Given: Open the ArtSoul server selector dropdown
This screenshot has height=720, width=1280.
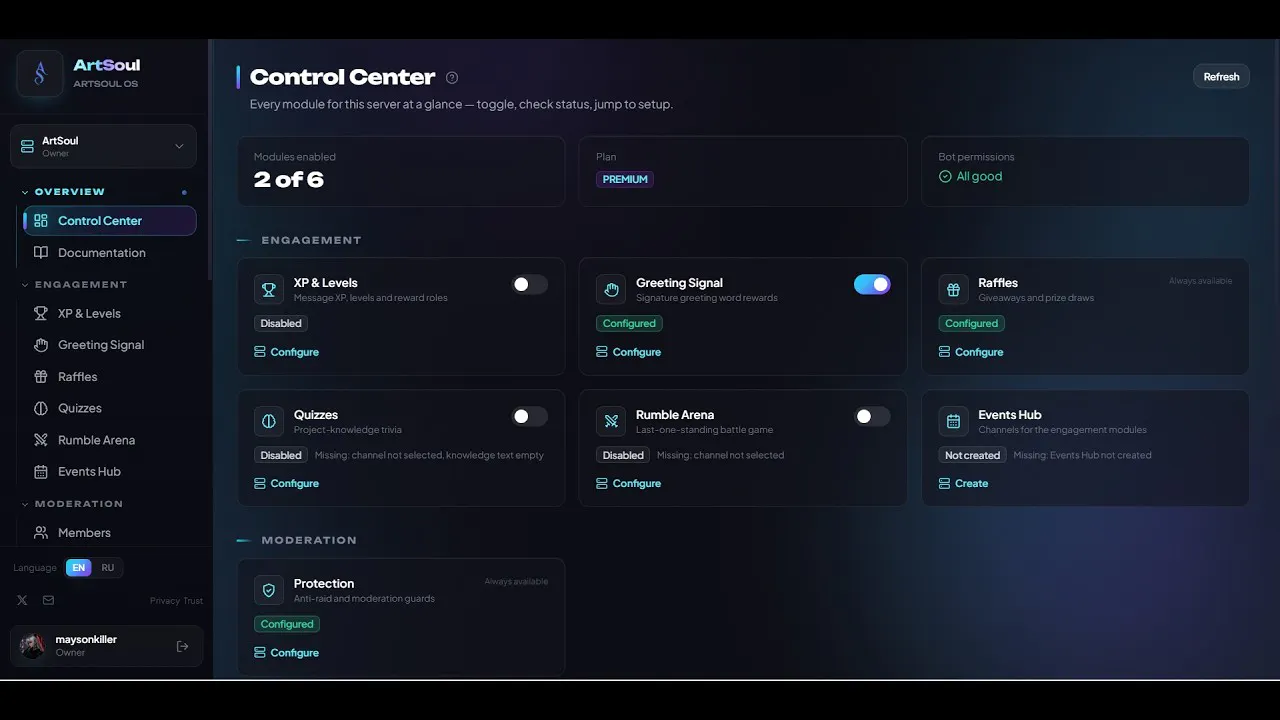Looking at the screenshot, I should (x=103, y=147).
